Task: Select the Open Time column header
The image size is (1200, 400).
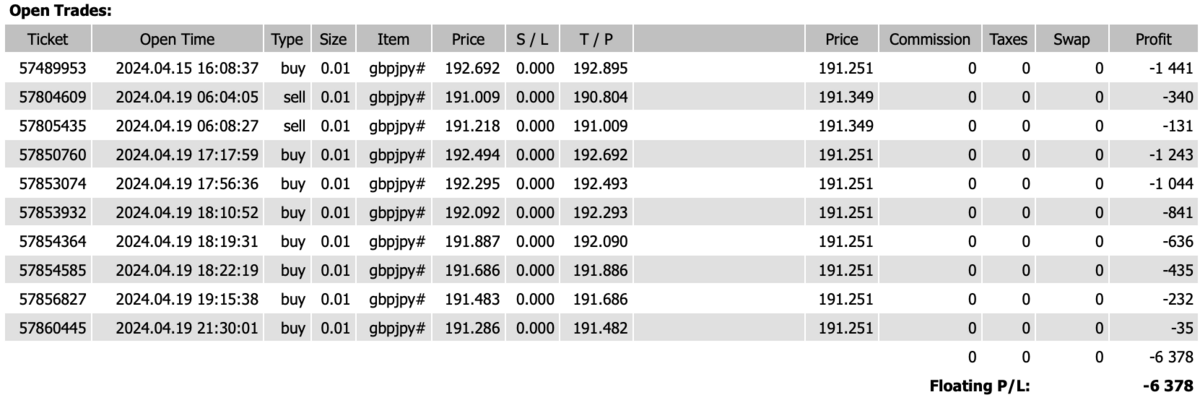Action: coord(177,40)
